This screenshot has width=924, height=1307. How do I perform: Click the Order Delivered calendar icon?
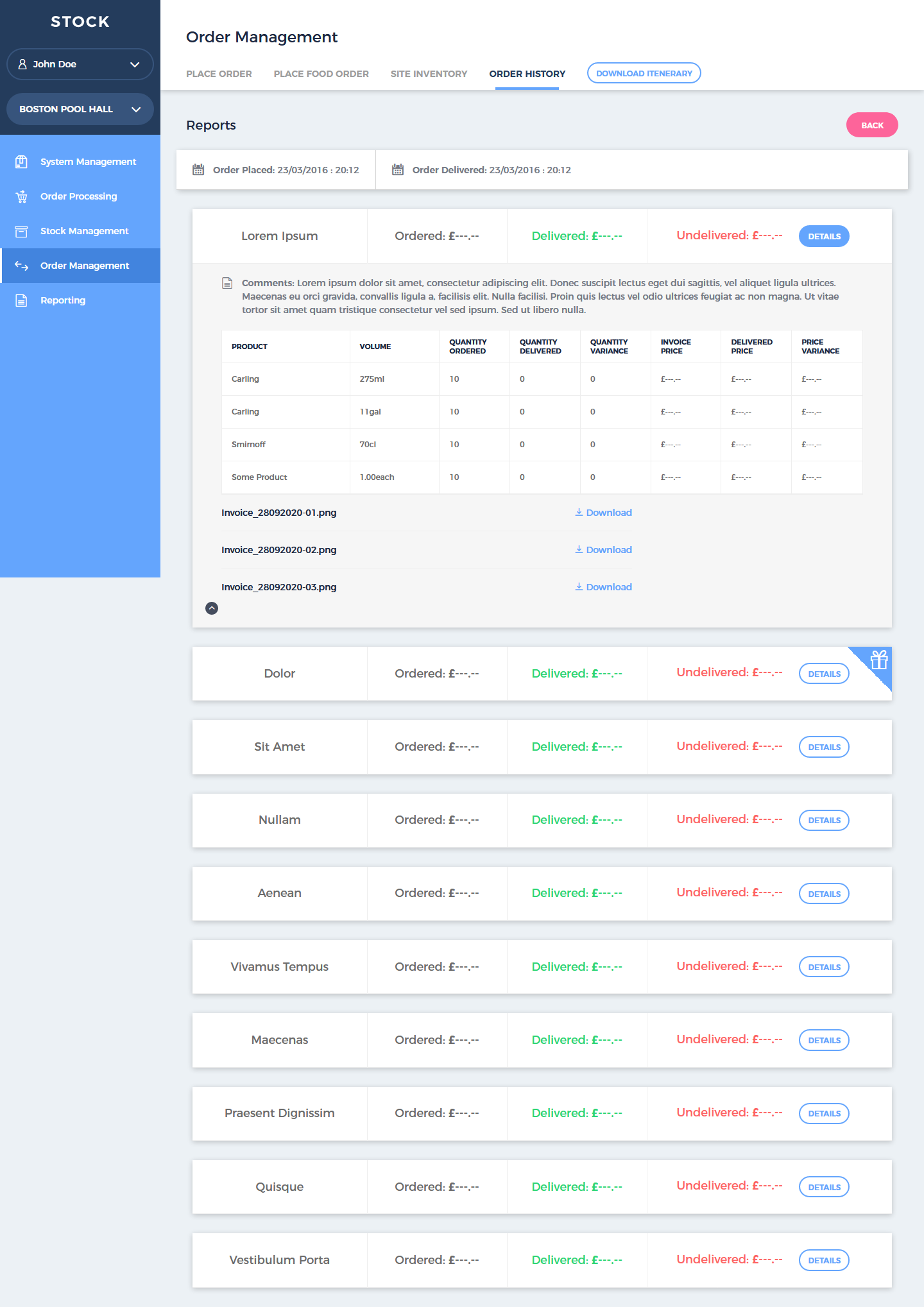tap(398, 170)
